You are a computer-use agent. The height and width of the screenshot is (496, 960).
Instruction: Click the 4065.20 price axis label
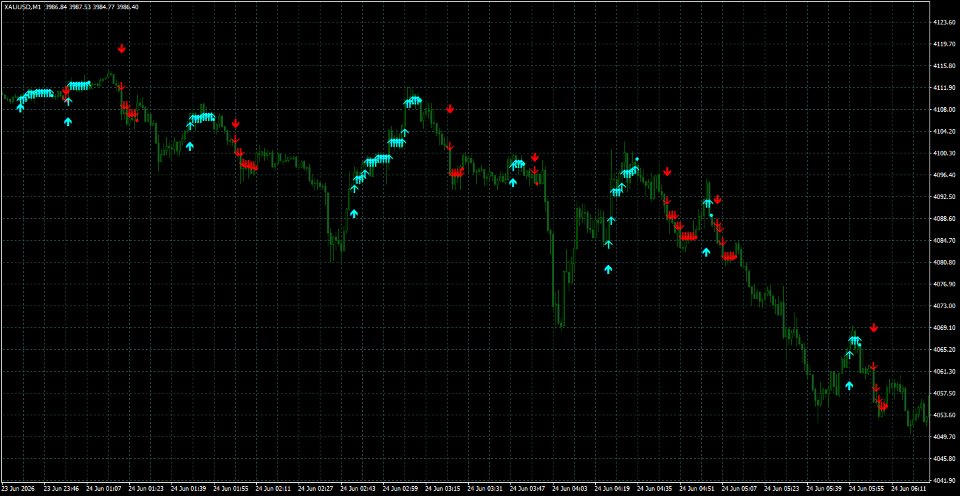tap(944, 350)
